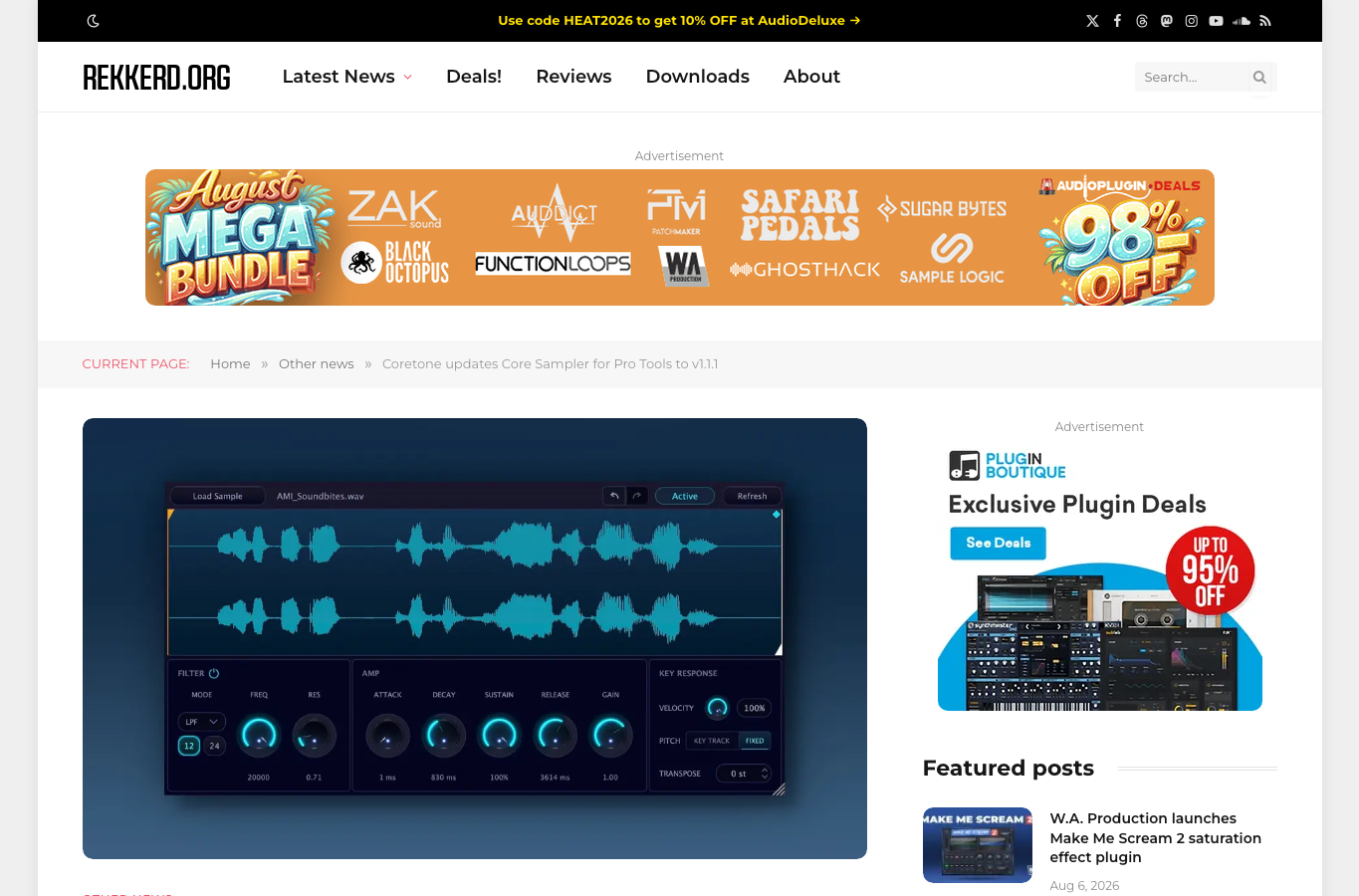Click the undo arrow in plugin image
Viewport: 1359px width, 896px height.
[614, 496]
